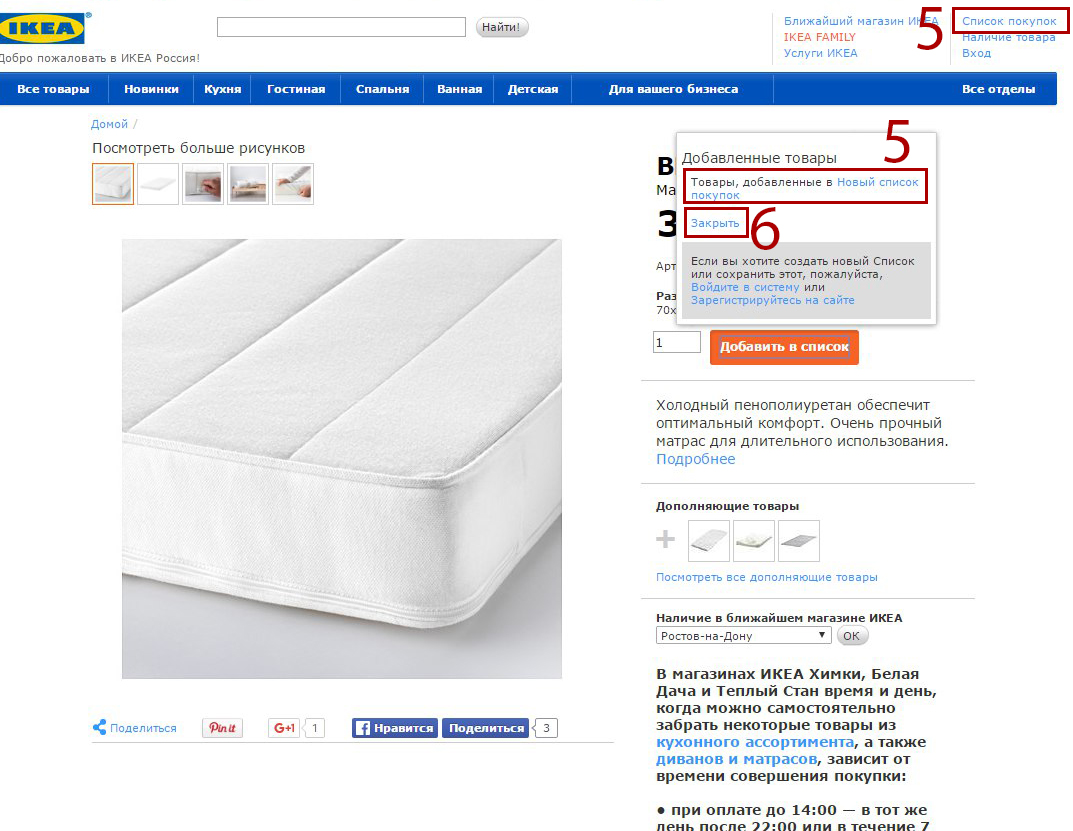Click the Поделиться share icon link
Viewport: 1073px width, 831px height.
pyautogui.click(x=135, y=728)
